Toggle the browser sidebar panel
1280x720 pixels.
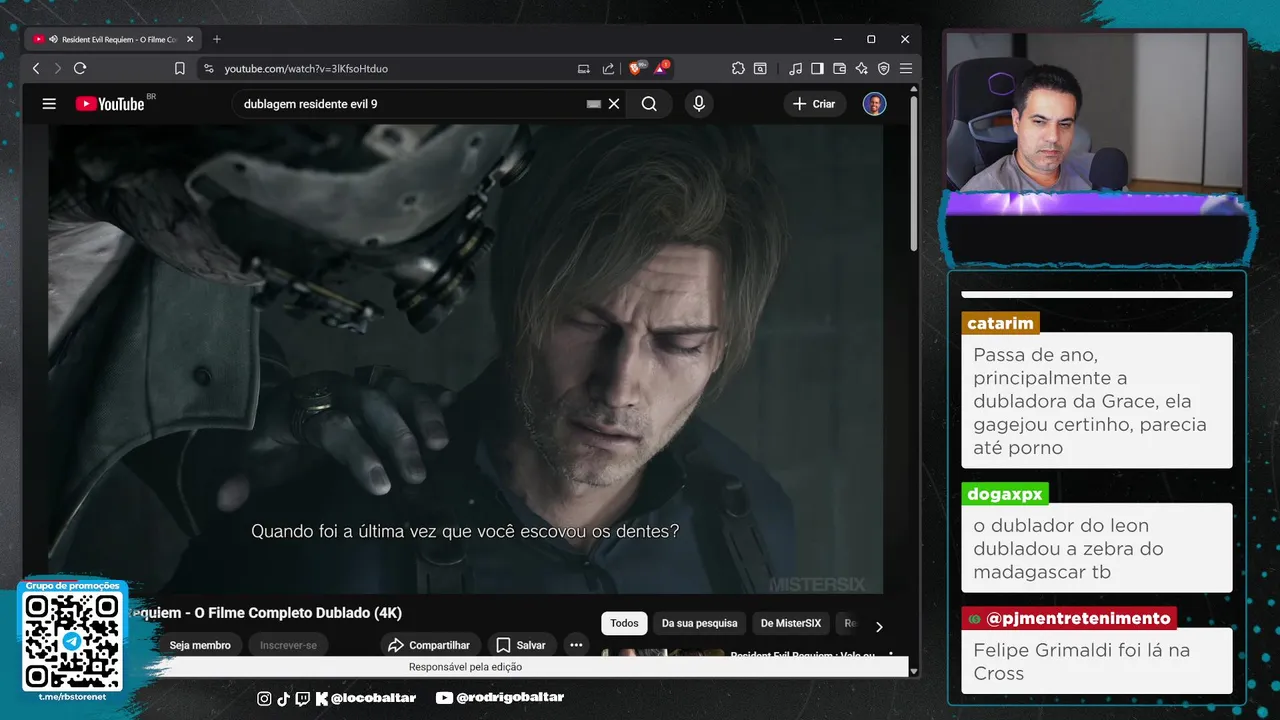(817, 68)
